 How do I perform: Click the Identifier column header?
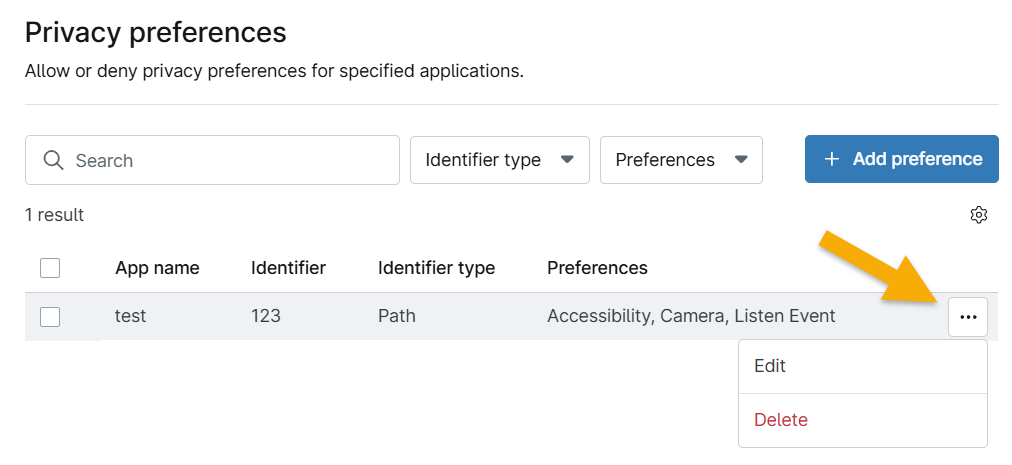(288, 268)
